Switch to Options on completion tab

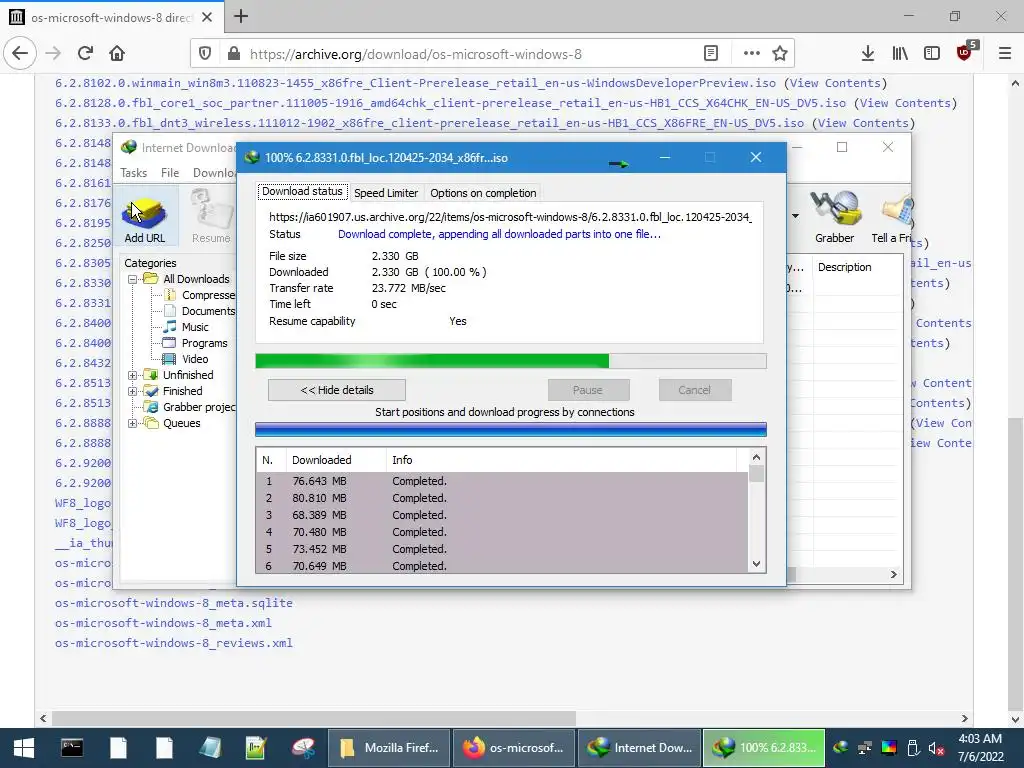click(483, 193)
